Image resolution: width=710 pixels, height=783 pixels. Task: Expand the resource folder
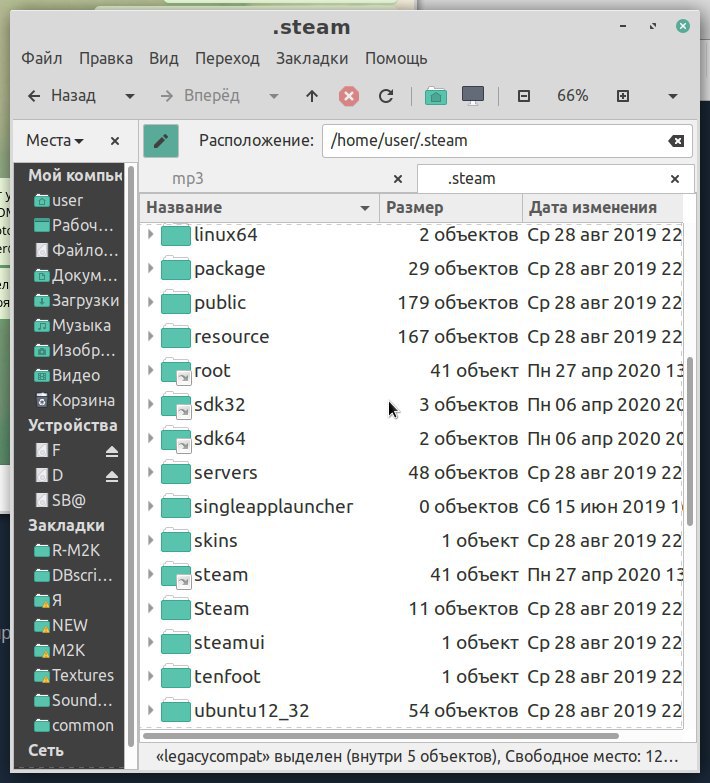pos(150,337)
